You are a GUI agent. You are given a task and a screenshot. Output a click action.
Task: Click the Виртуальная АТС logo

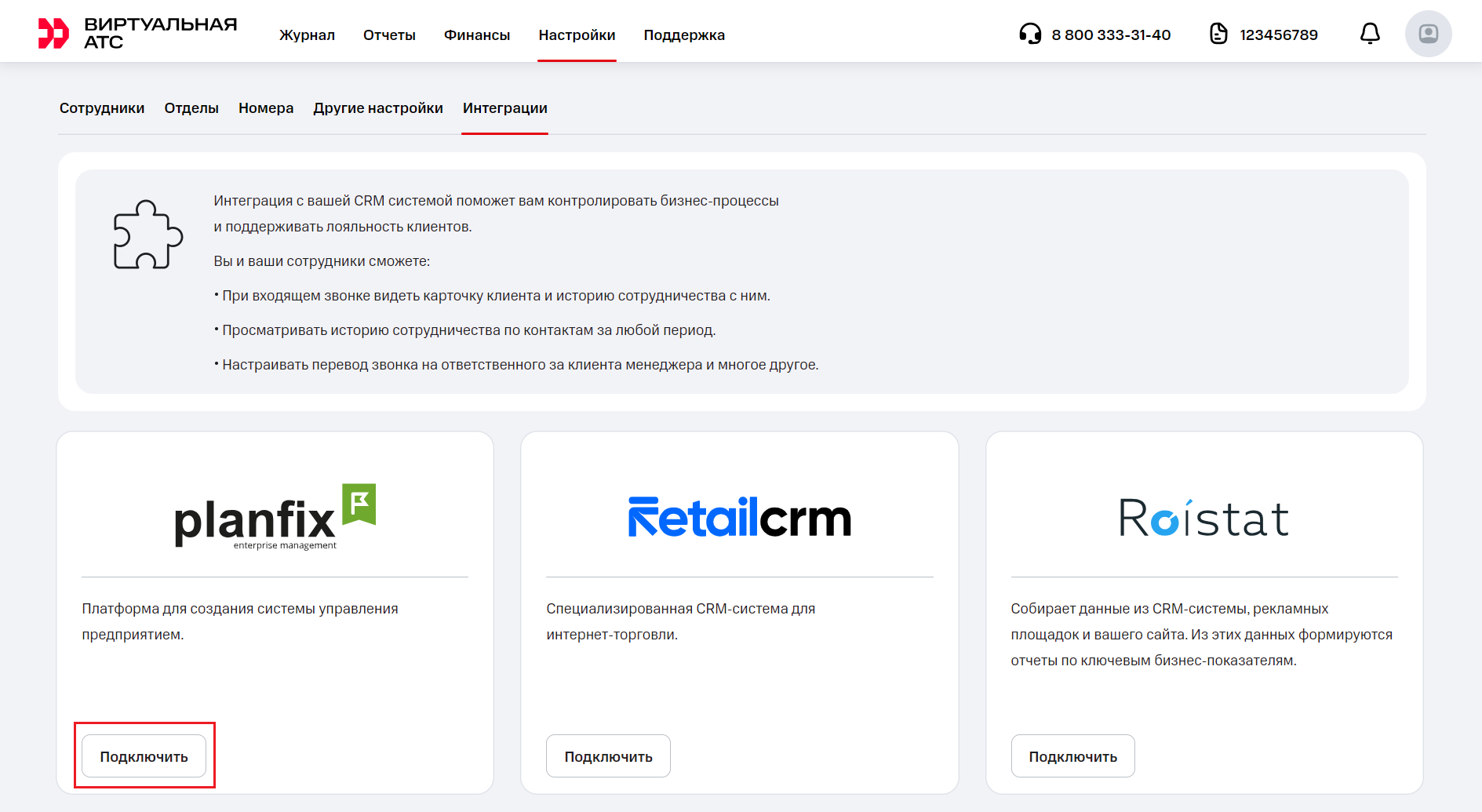(137, 33)
